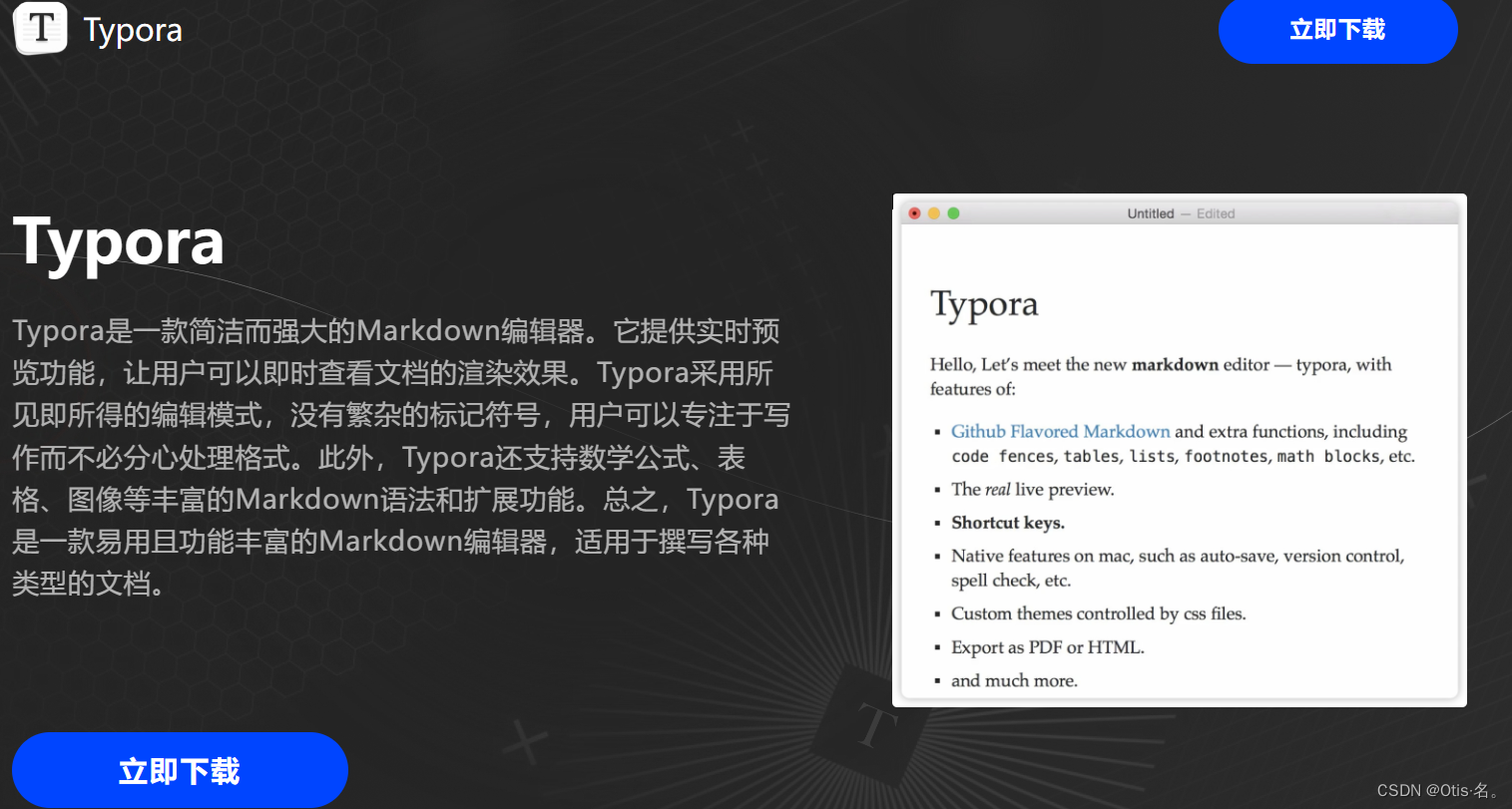This screenshot has width=1512, height=809.
Task: Click the yellow minimize dot in Untitled window
Action: tap(934, 213)
